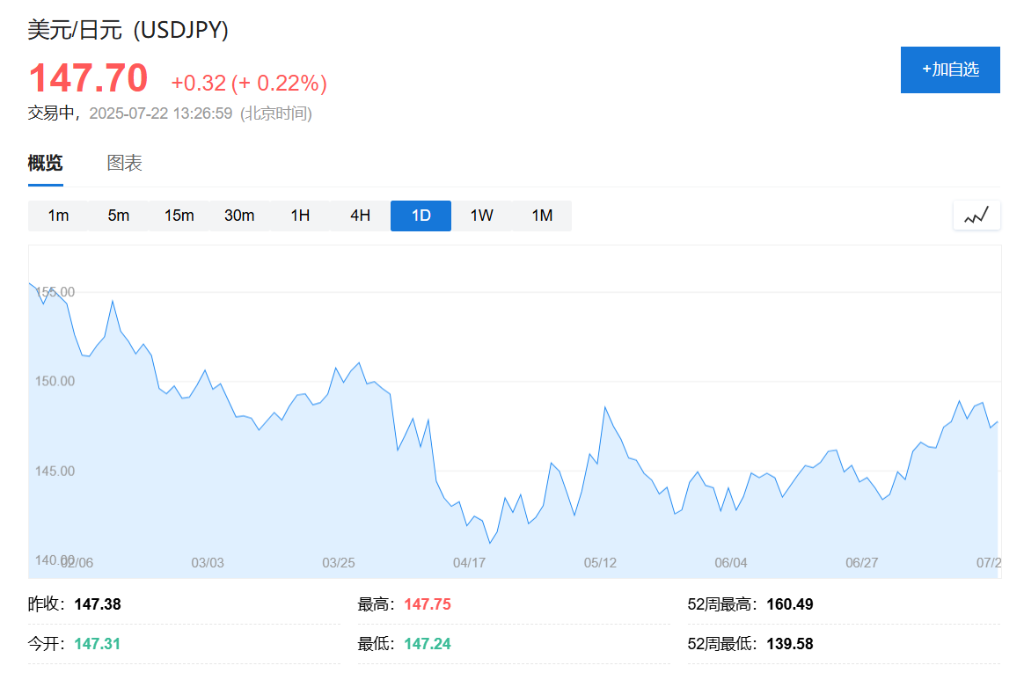Select the 5m timeframe

coord(119,216)
